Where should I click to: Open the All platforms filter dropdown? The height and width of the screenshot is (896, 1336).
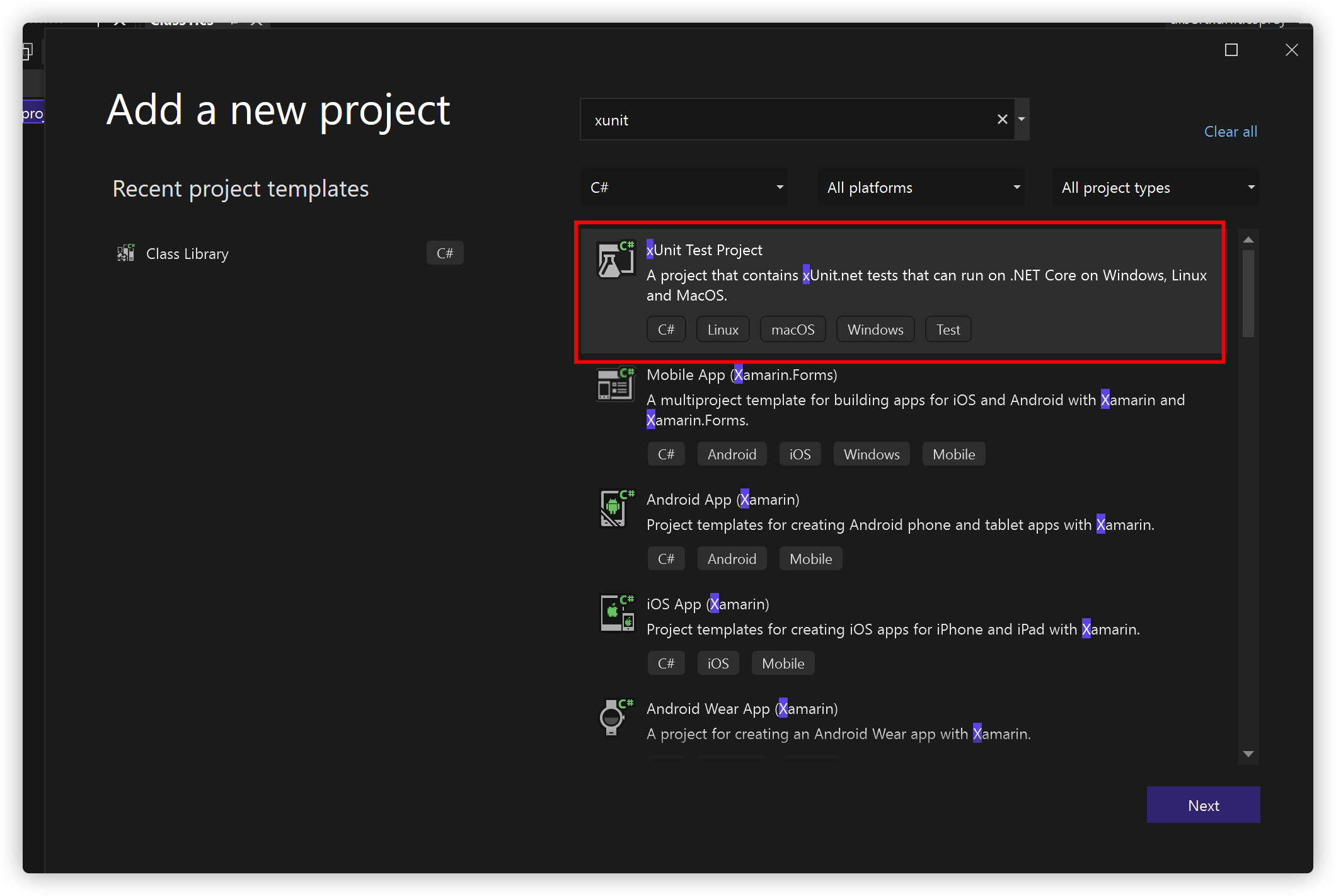[x=921, y=187]
